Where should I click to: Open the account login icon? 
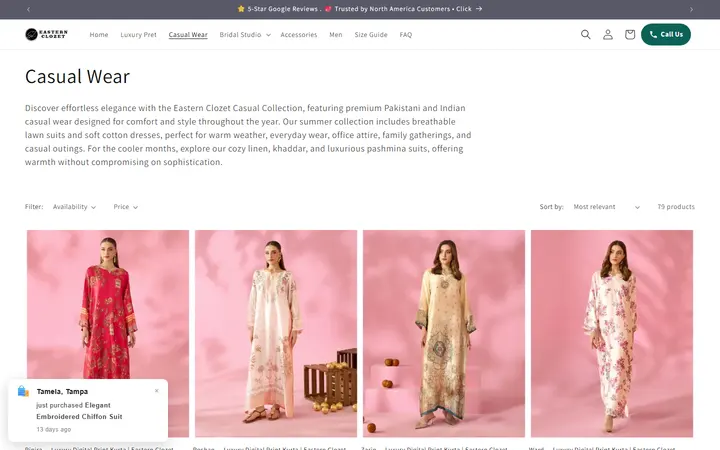click(608, 34)
